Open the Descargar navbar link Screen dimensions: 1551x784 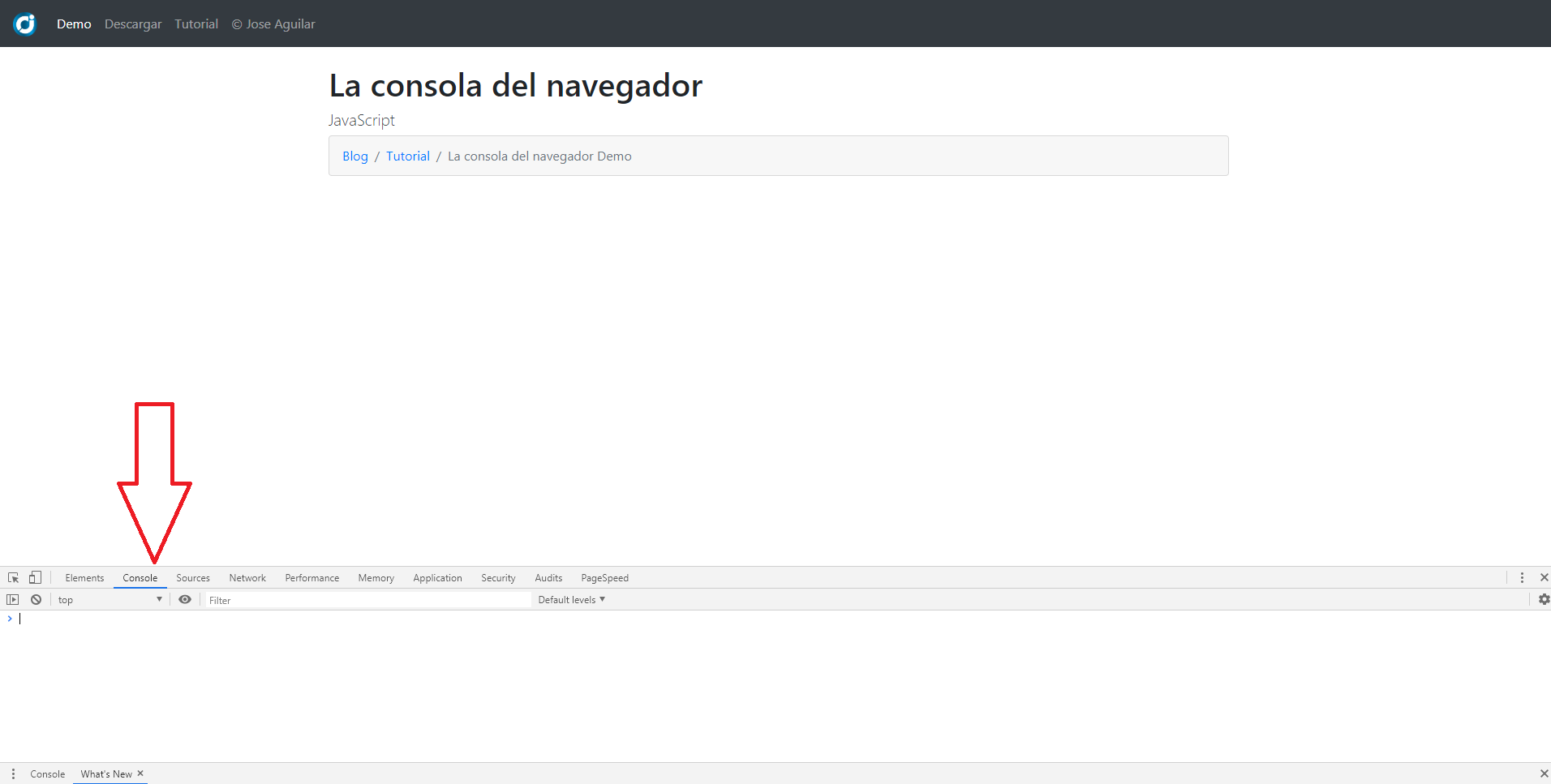click(133, 24)
